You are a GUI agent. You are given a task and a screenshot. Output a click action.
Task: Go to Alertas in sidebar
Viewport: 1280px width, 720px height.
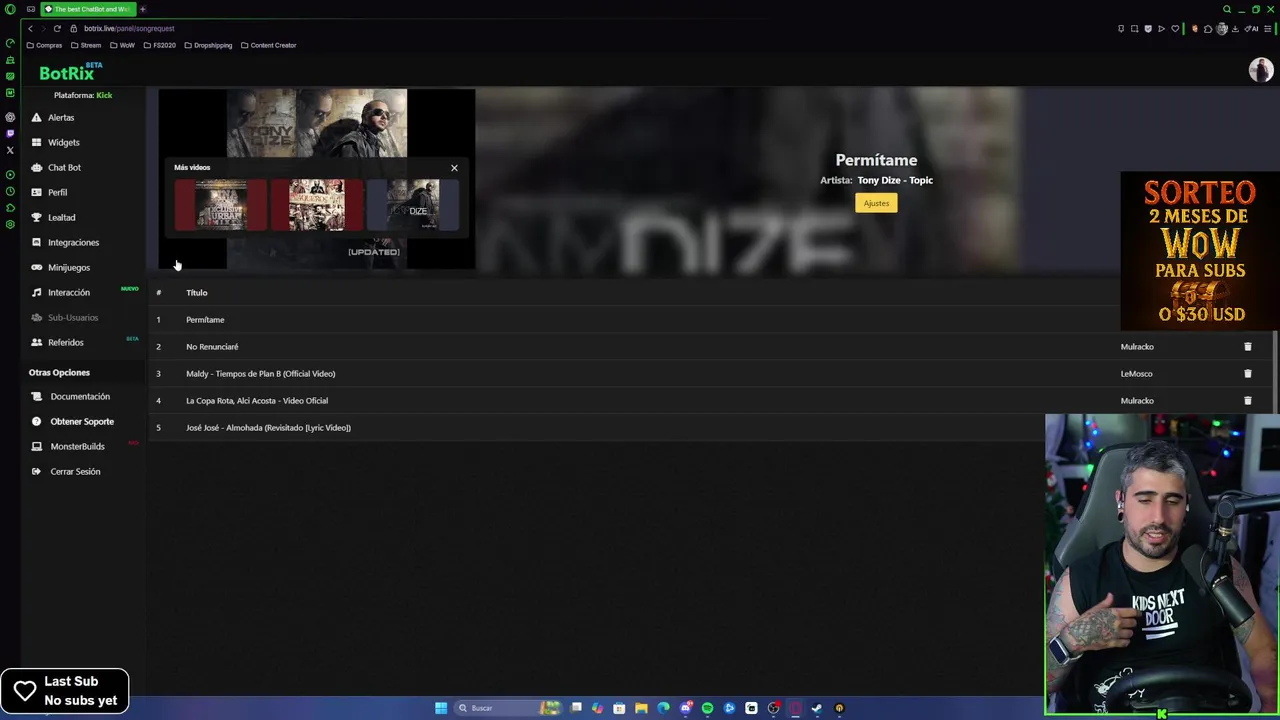61,117
